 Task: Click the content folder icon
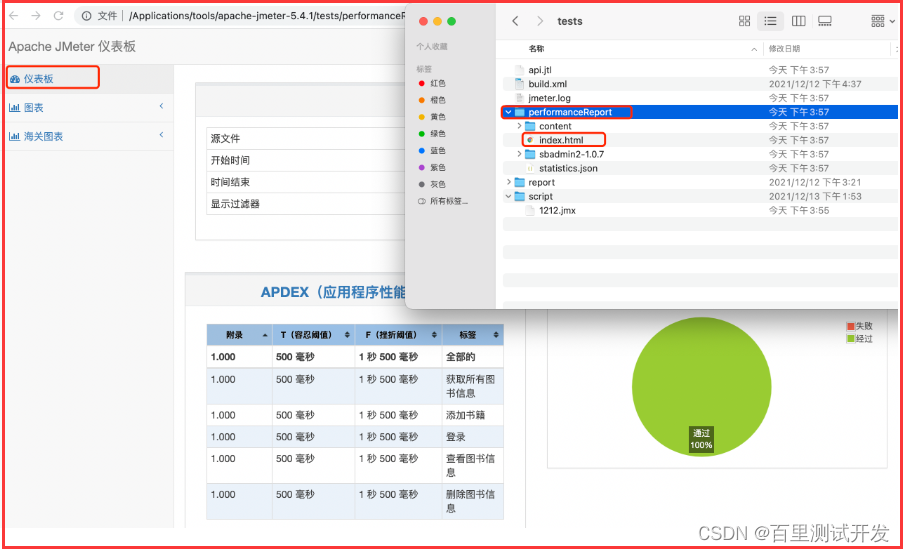530,126
